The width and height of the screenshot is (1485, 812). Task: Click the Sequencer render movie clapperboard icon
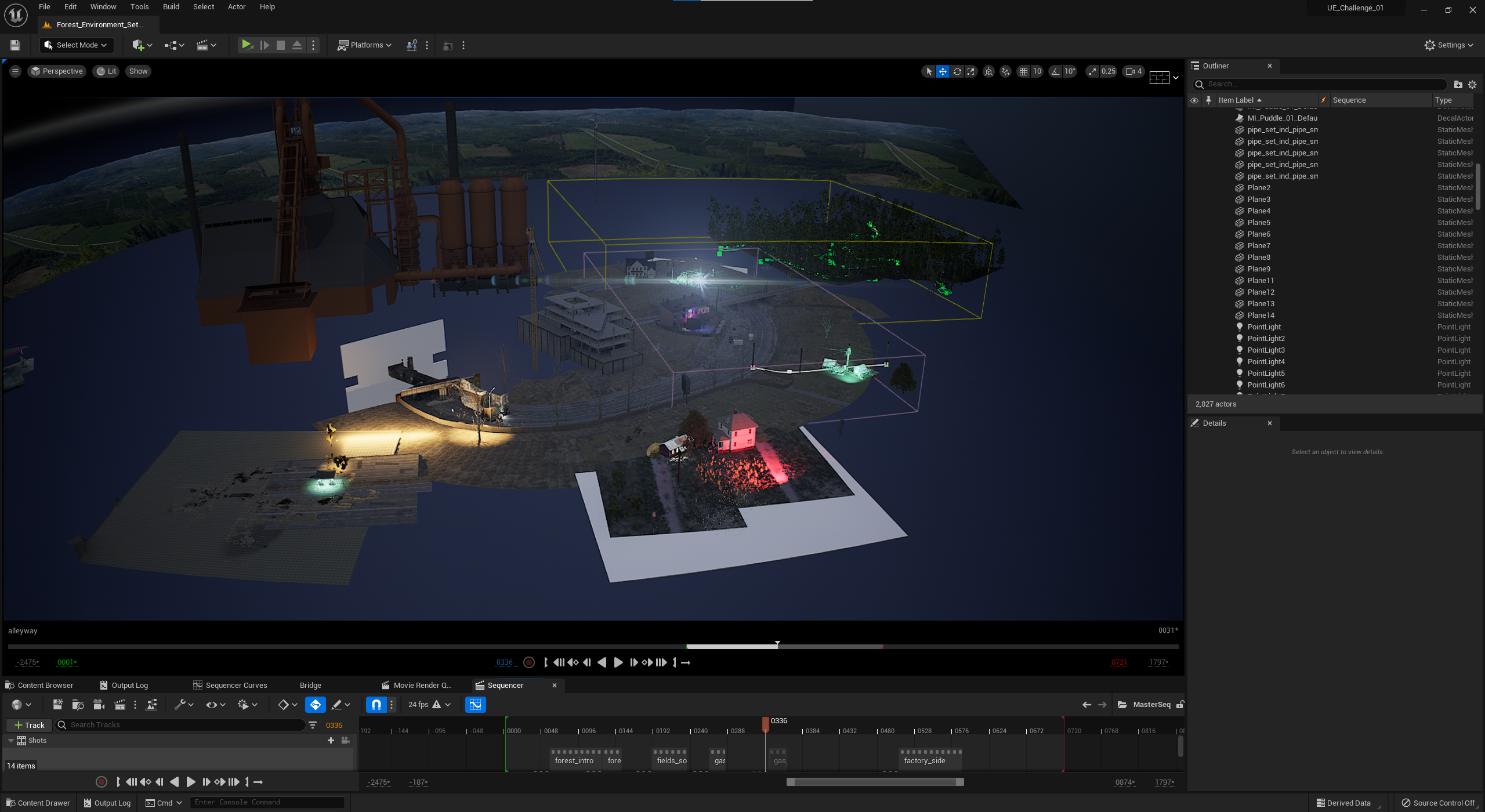point(119,705)
